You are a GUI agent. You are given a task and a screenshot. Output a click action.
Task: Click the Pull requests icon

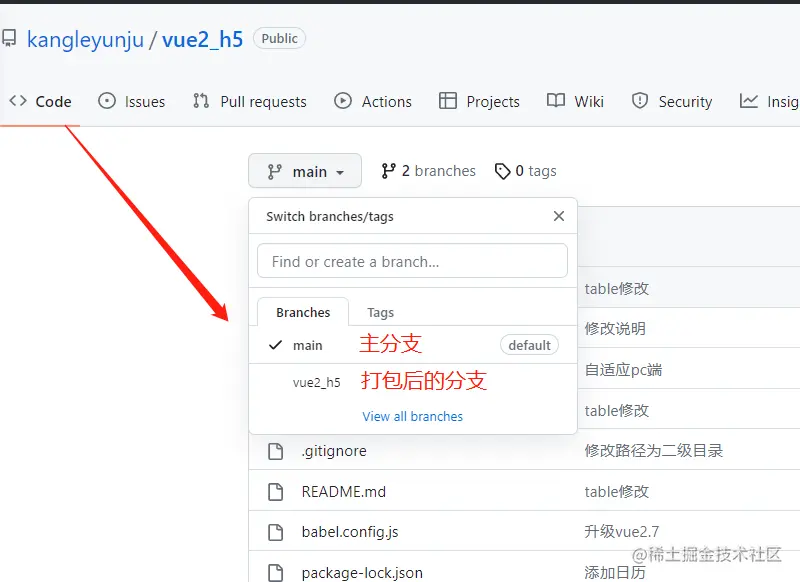[x=201, y=100]
